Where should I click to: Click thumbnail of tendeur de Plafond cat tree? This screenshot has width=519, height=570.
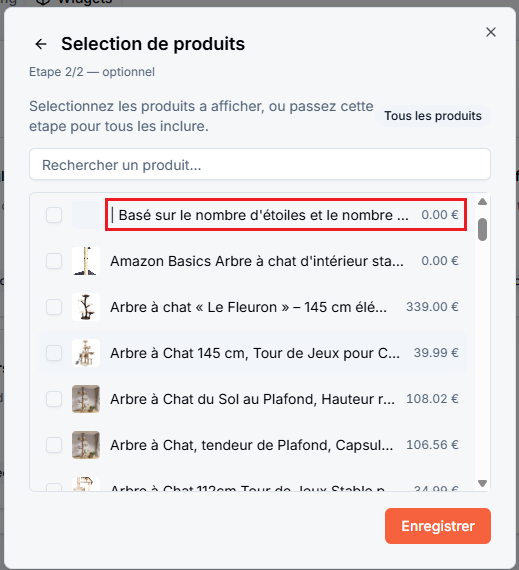(86, 445)
